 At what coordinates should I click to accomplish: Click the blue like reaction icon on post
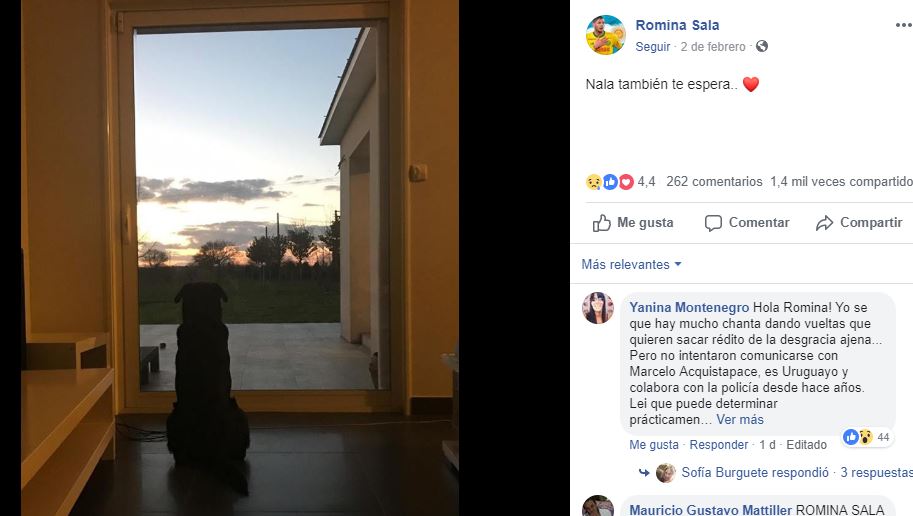pos(610,182)
